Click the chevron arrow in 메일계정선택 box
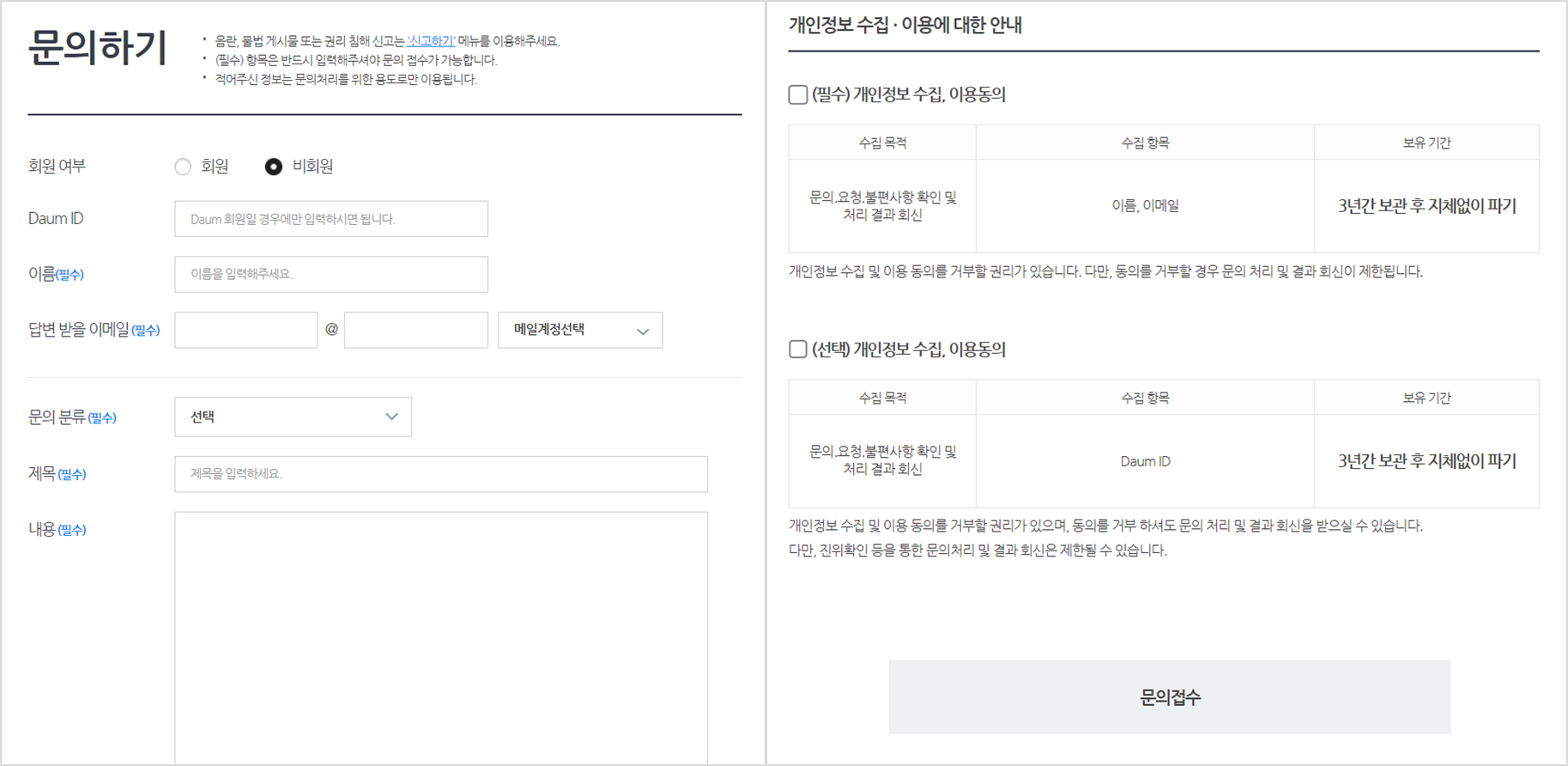The width and height of the screenshot is (1568, 766). [642, 331]
